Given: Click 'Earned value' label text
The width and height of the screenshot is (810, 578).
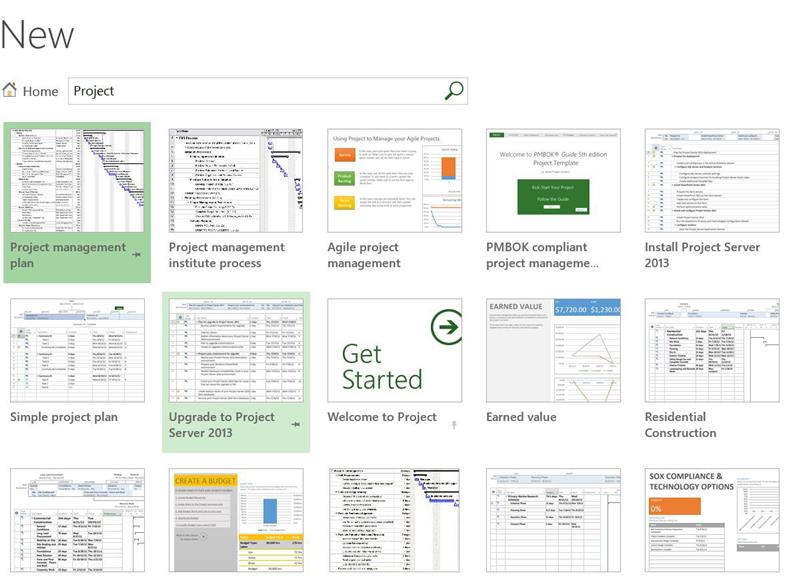Looking at the screenshot, I should 521,417.
